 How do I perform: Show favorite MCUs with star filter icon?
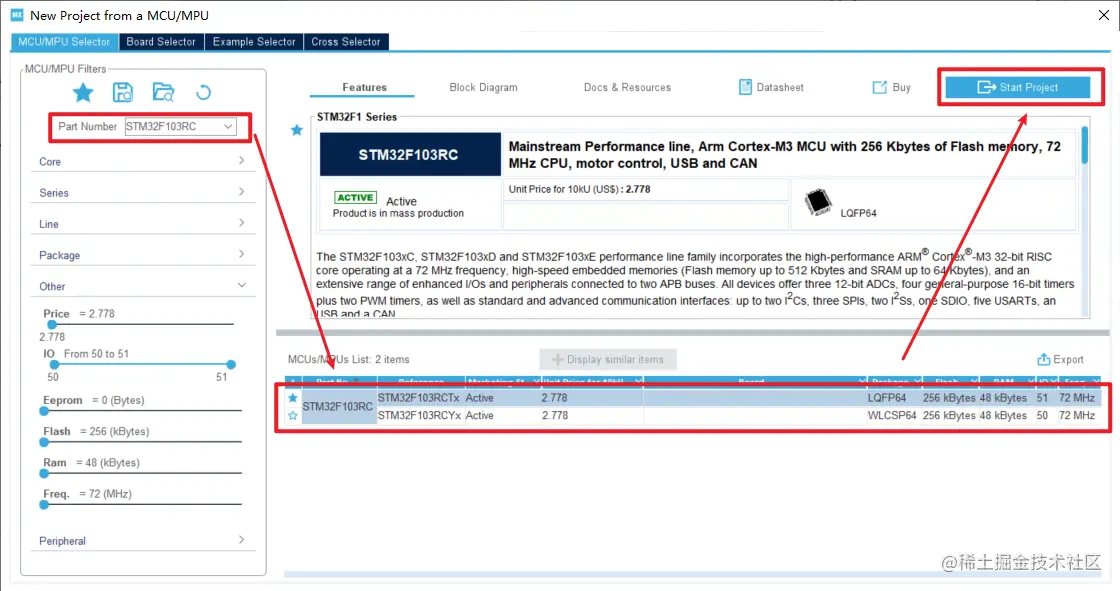point(83,92)
